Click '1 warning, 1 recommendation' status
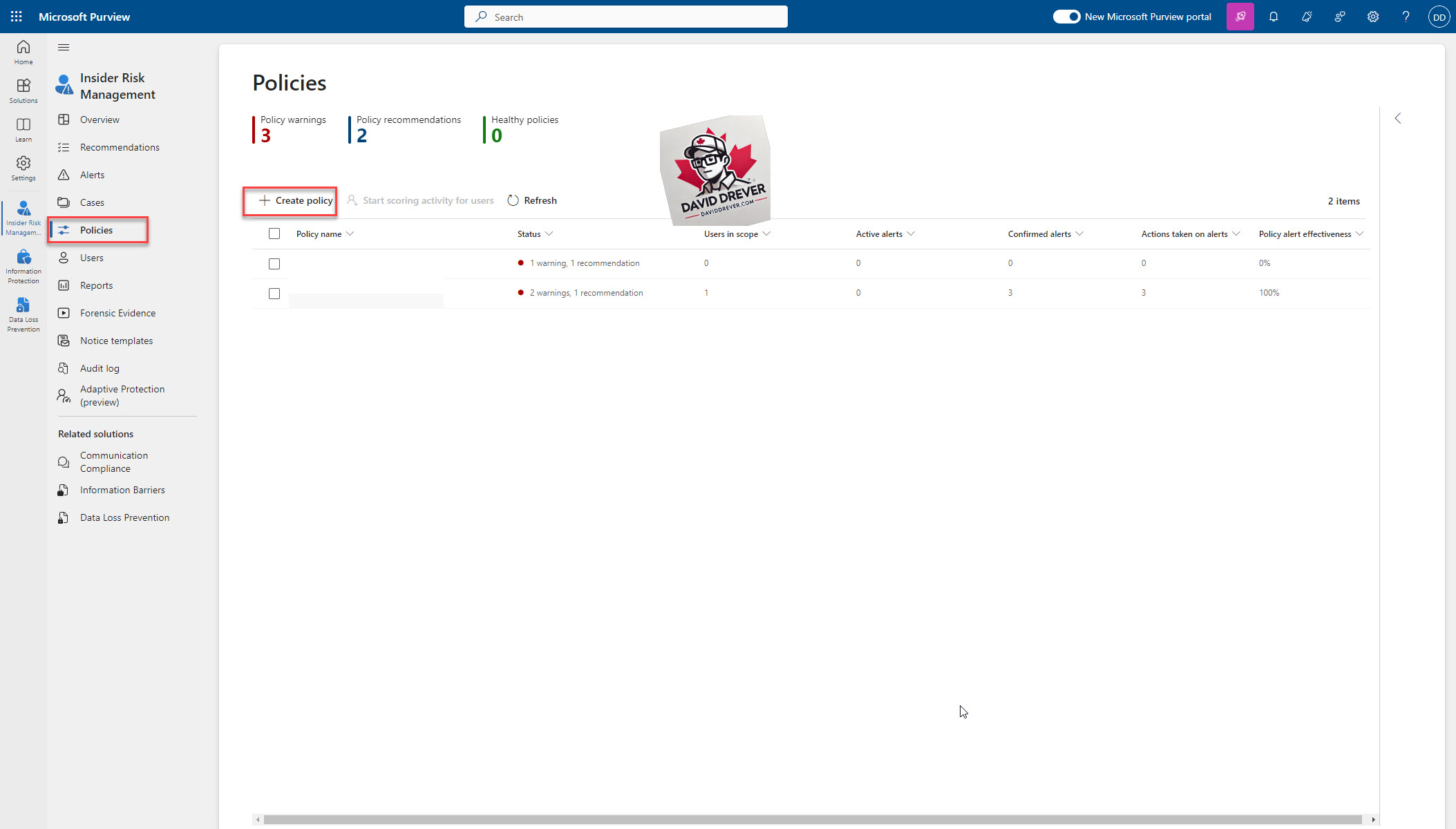 tap(585, 263)
